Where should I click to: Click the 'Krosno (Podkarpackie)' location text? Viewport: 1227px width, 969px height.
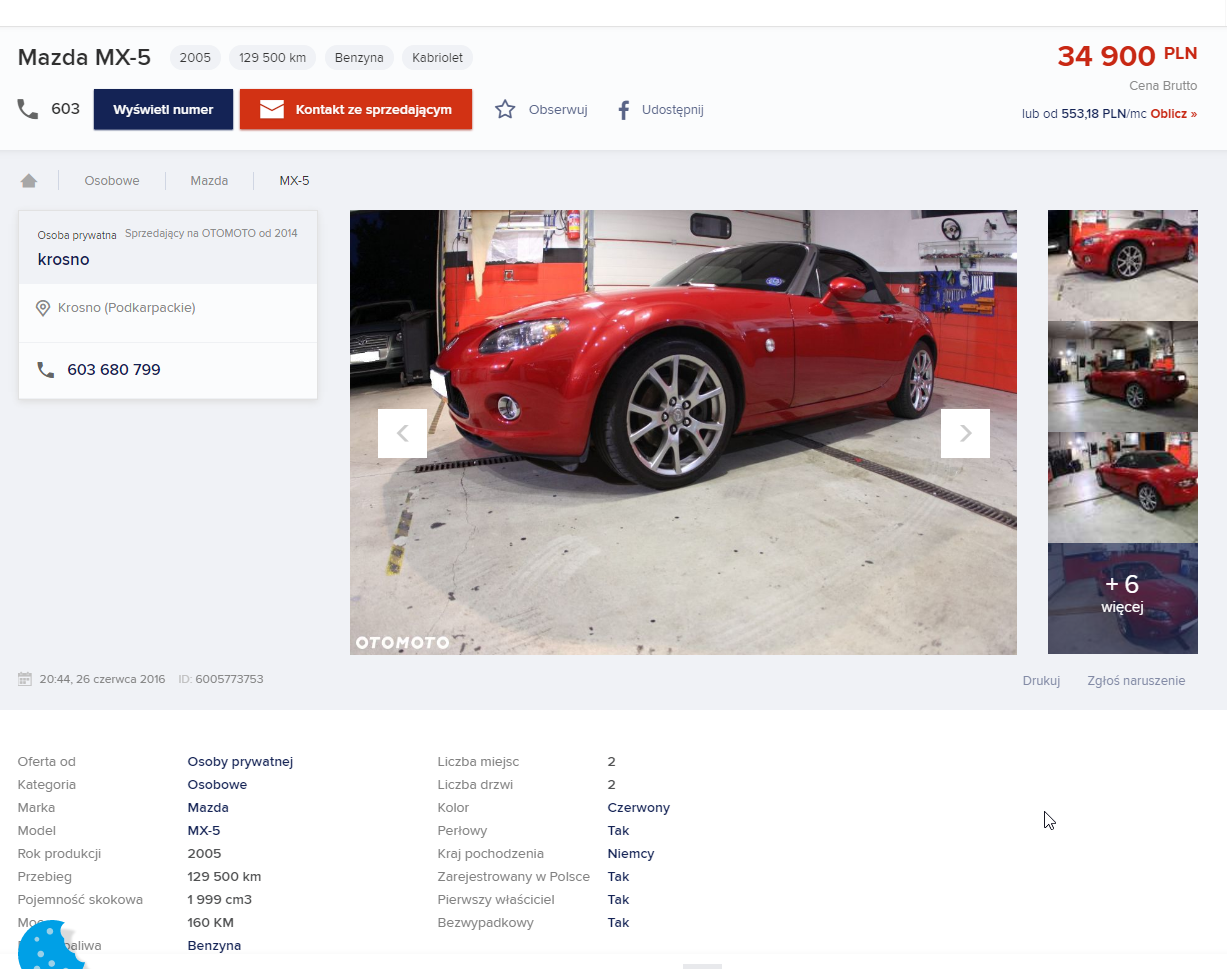pos(127,308)
